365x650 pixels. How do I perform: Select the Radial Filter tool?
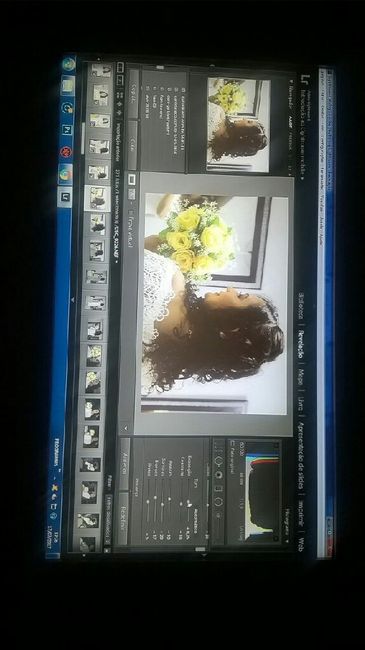[218, 502]
